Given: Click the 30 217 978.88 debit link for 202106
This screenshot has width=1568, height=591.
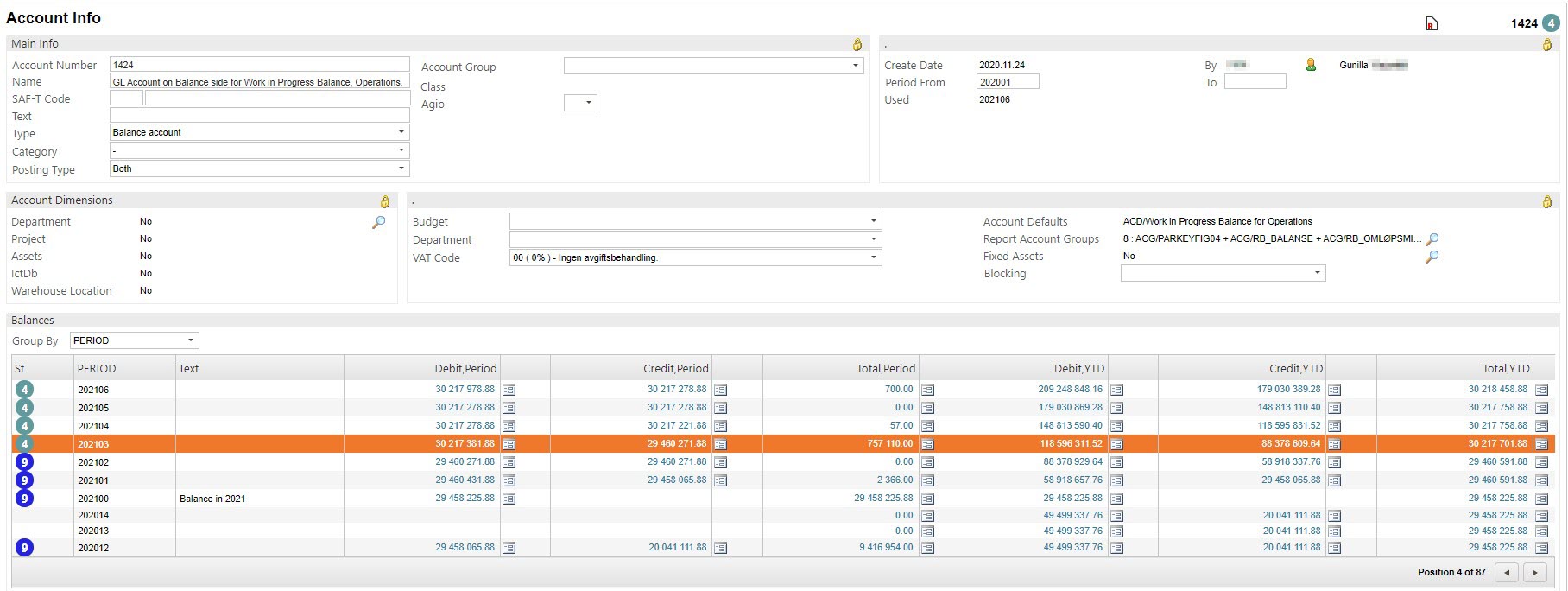Looking at the screenshot, I should click(x=465, y=390).
